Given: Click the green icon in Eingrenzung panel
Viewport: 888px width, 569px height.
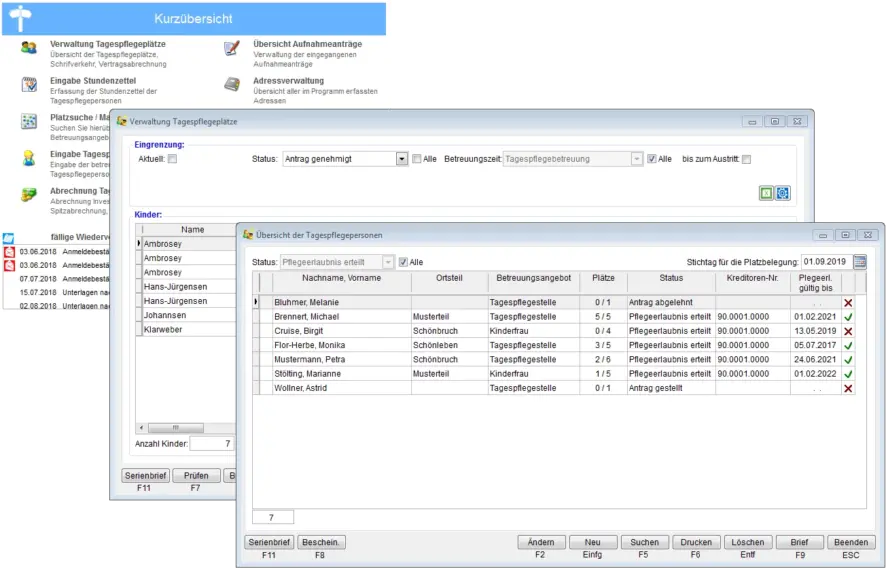Looking at the screenshot, I should pos(766,193).
